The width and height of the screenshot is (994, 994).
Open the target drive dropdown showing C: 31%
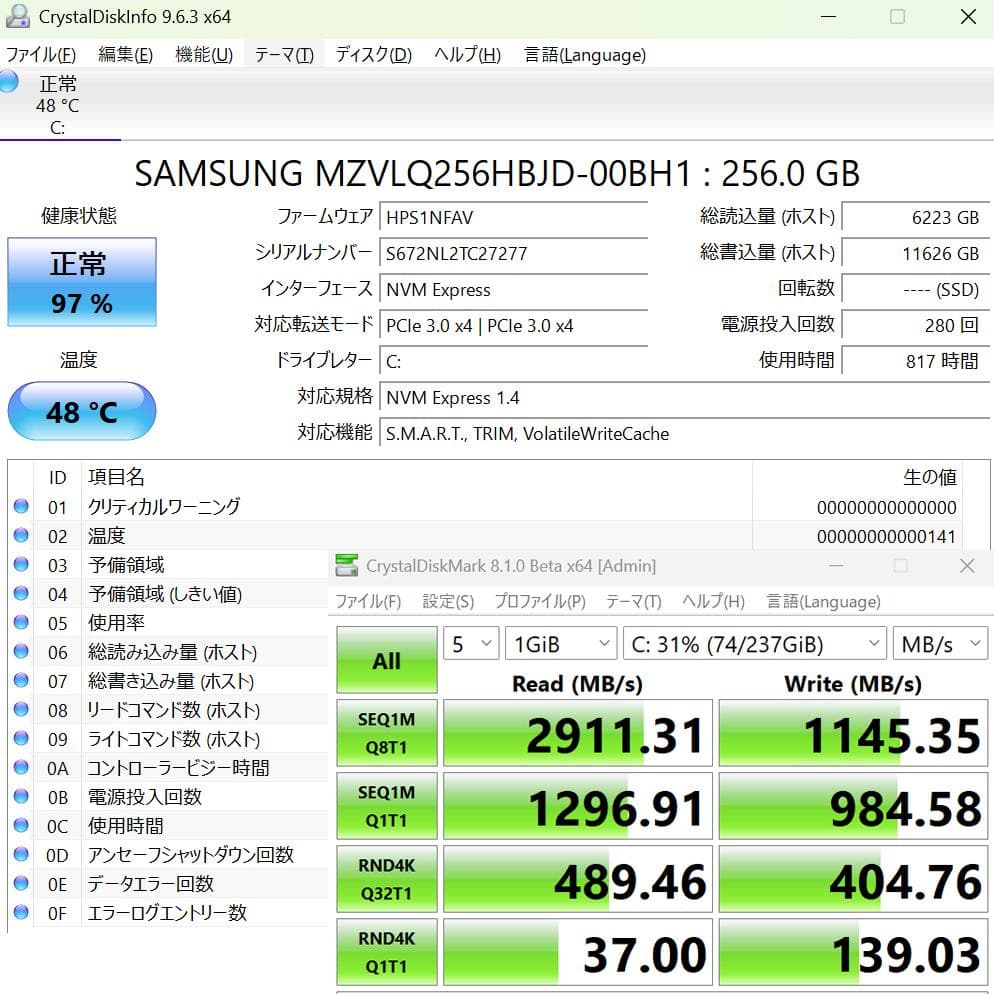pyautogui.click(x=754, y=643)
